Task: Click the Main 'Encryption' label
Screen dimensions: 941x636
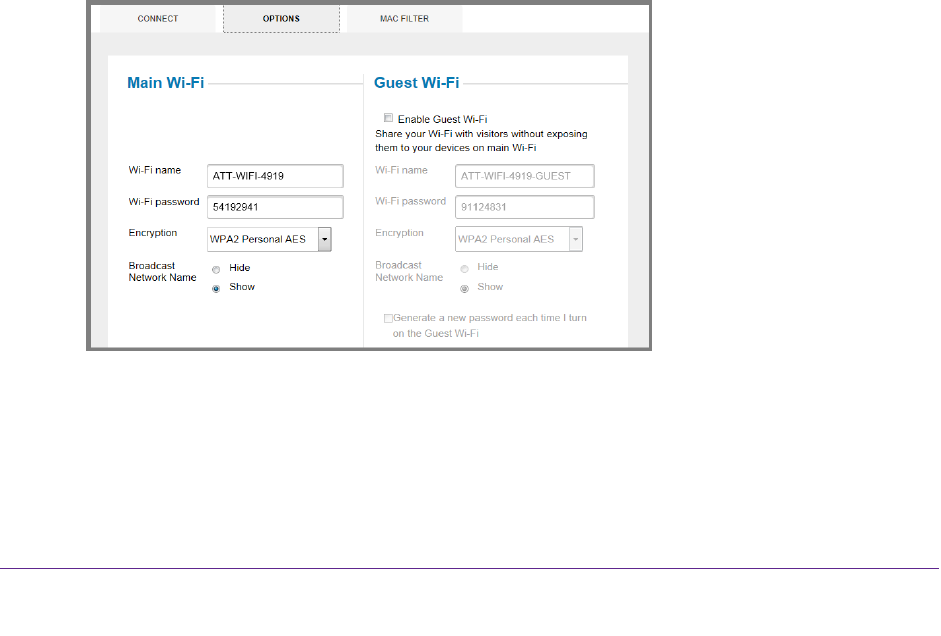Action: click(152, 233)
